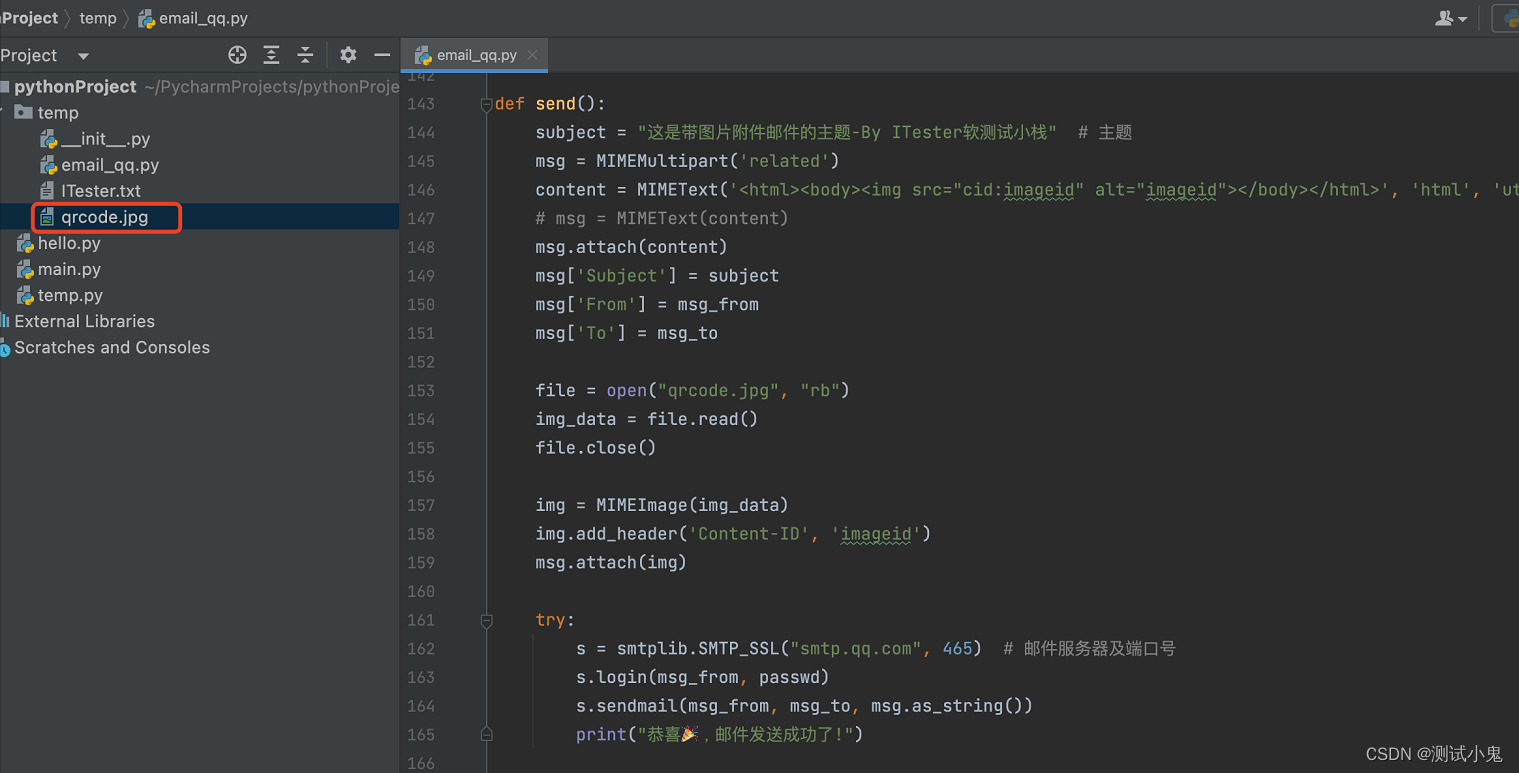Open the ITester.txt file
This screenshot has height=773, width=1519.
tap(103, 190)
